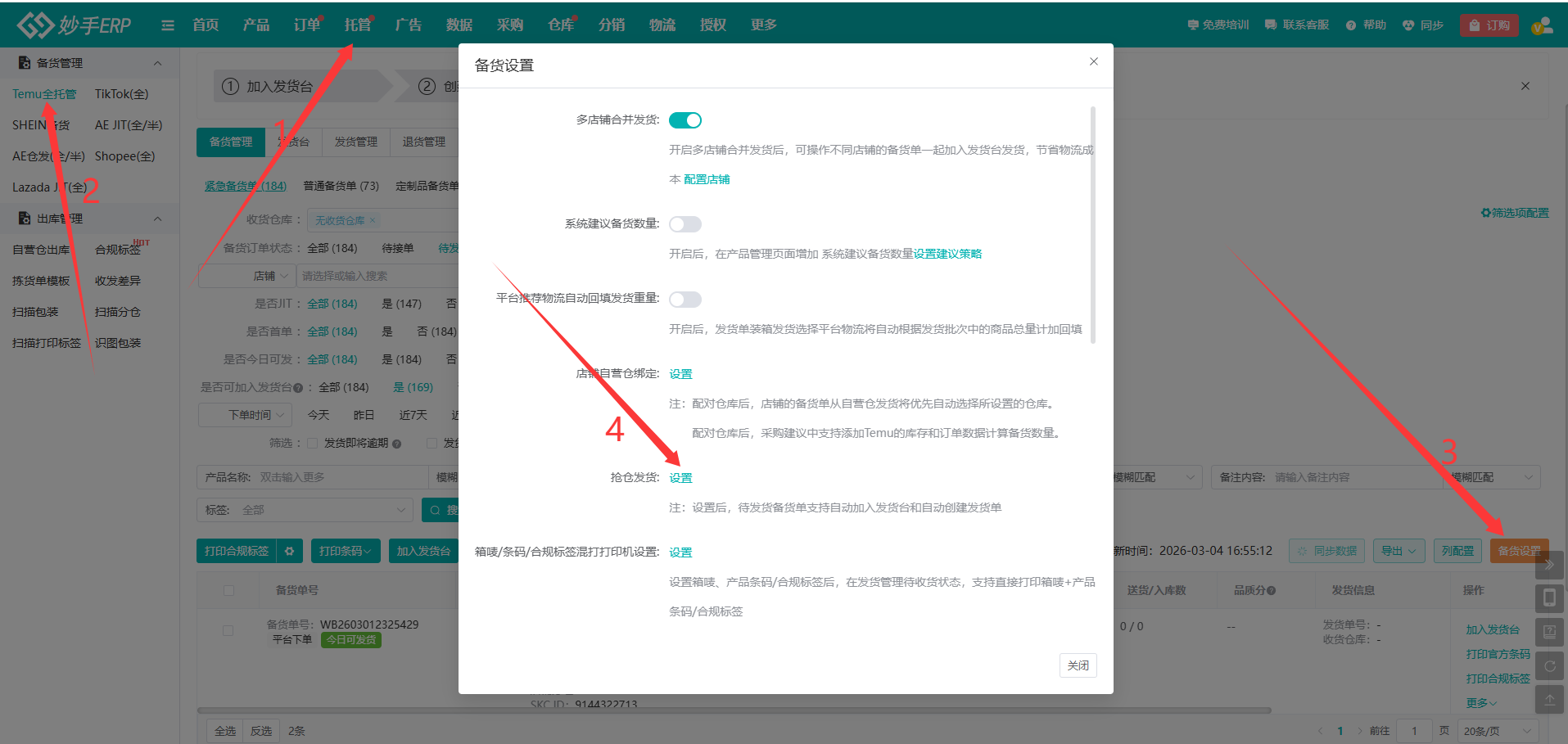Click the hamburger menu collapse icon

click(168, 25)
